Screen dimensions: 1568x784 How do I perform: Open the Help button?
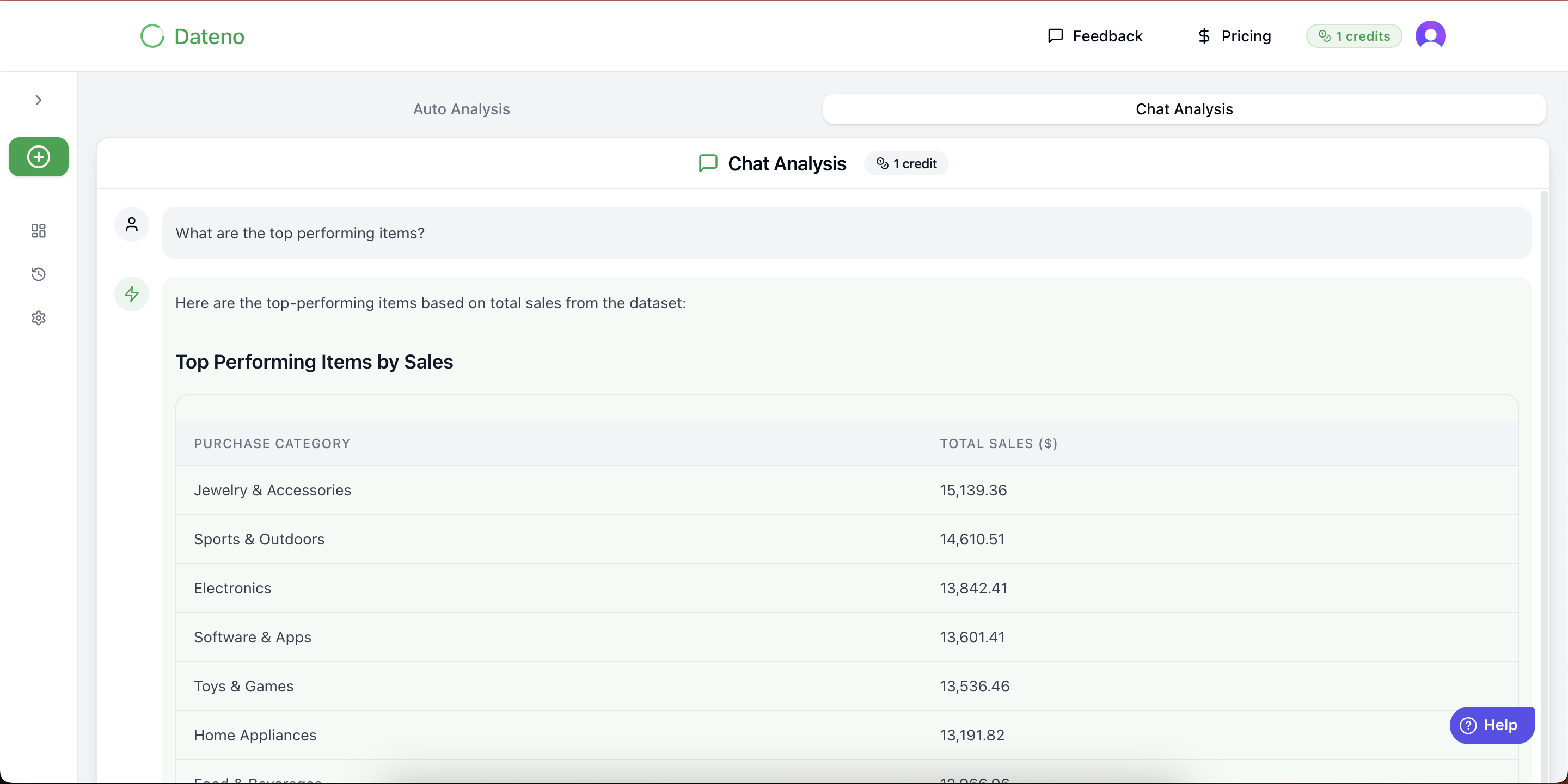1492,725
